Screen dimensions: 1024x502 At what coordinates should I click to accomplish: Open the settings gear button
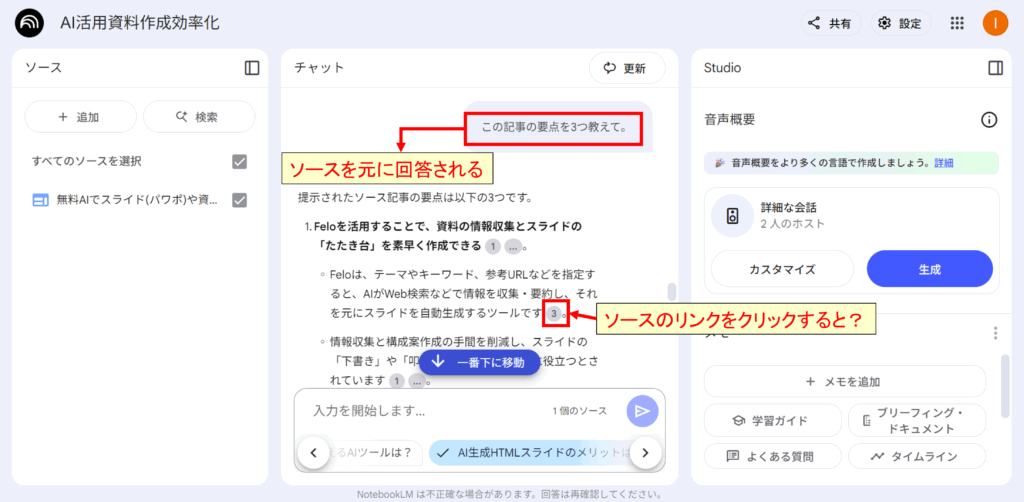point(901,24)
